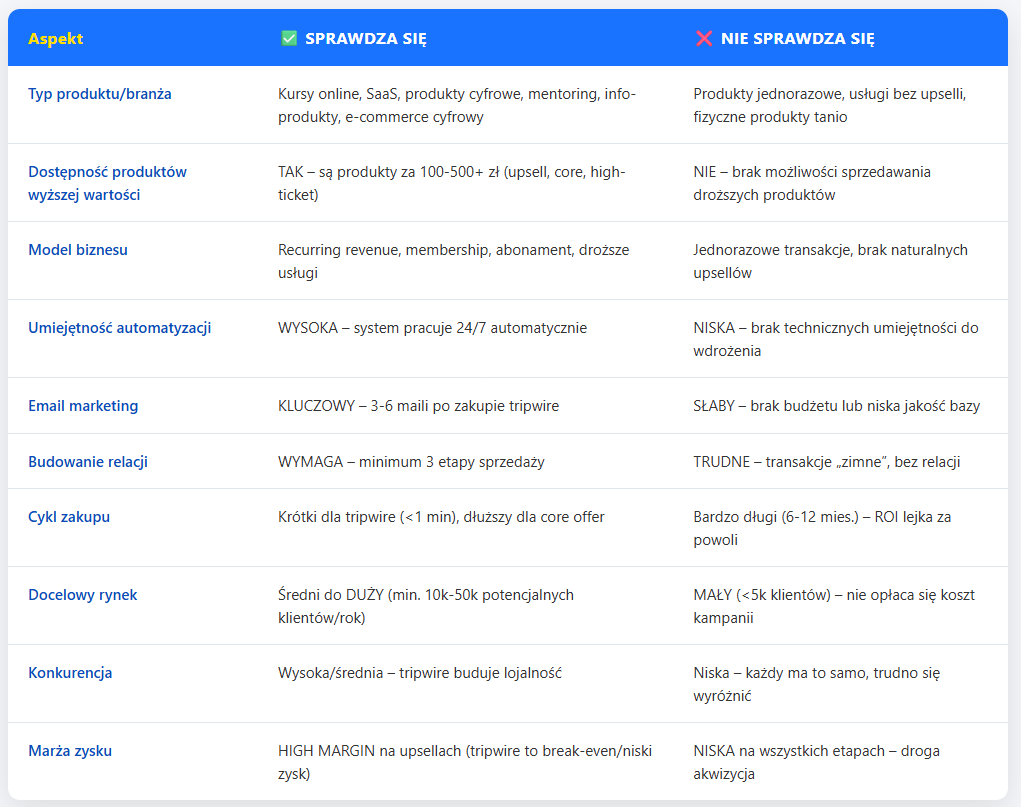1021x807 pixels.
Task: Click the NIE SPRAWDZA SIĘ header text
Action: [x=797, y=39]
